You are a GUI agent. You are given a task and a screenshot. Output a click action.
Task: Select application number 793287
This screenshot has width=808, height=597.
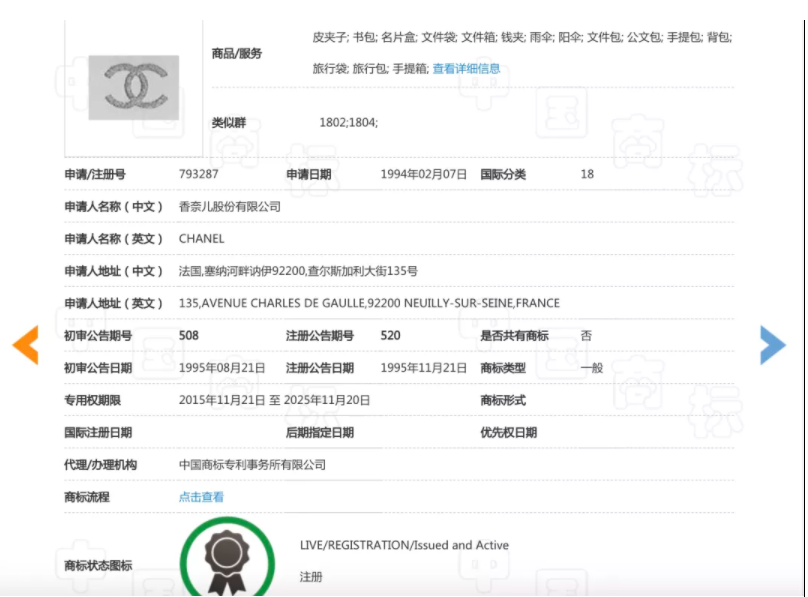pyautogui.click(x=198, y=174)
